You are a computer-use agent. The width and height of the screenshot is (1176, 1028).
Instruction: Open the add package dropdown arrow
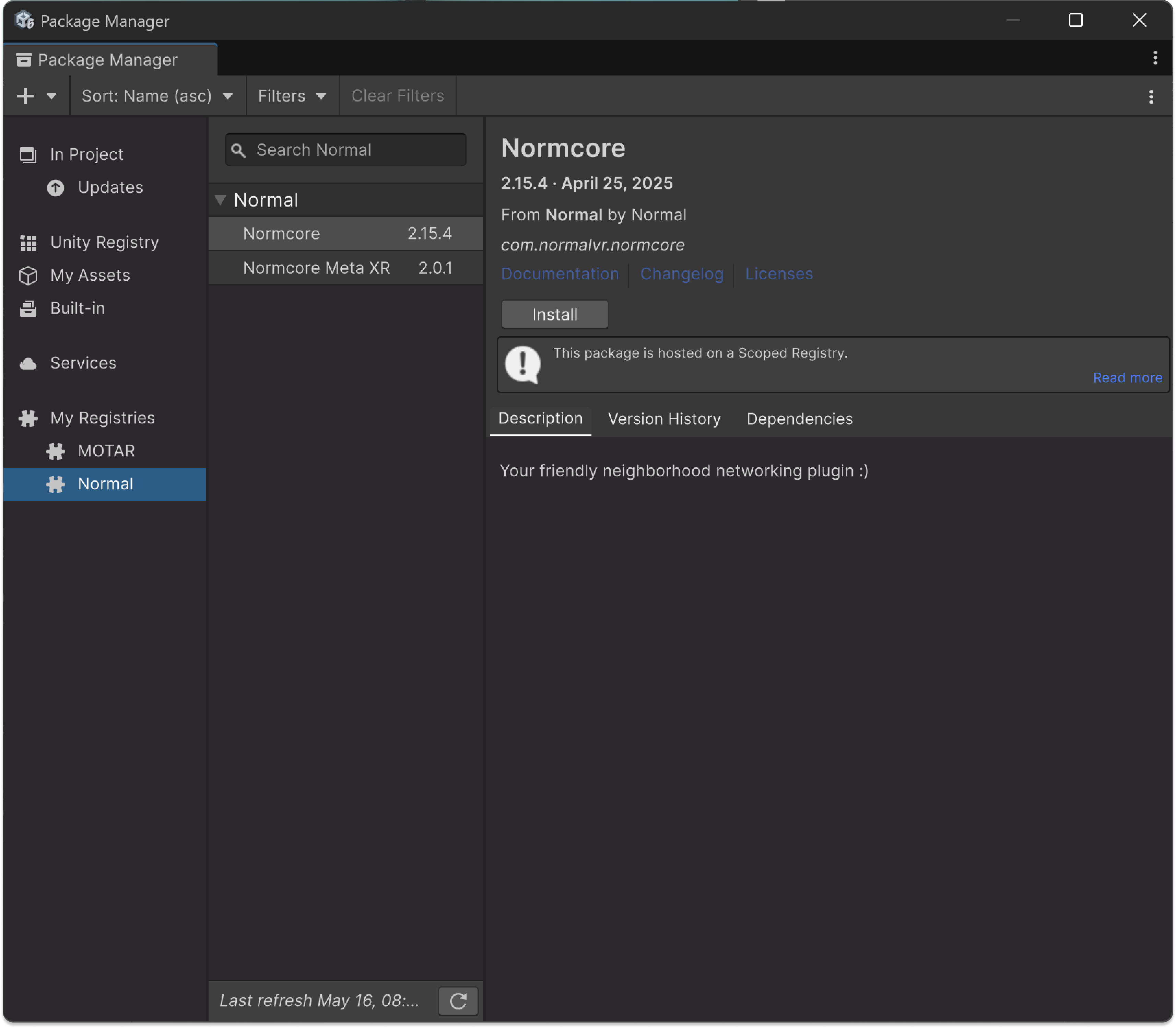pos(51,96)
